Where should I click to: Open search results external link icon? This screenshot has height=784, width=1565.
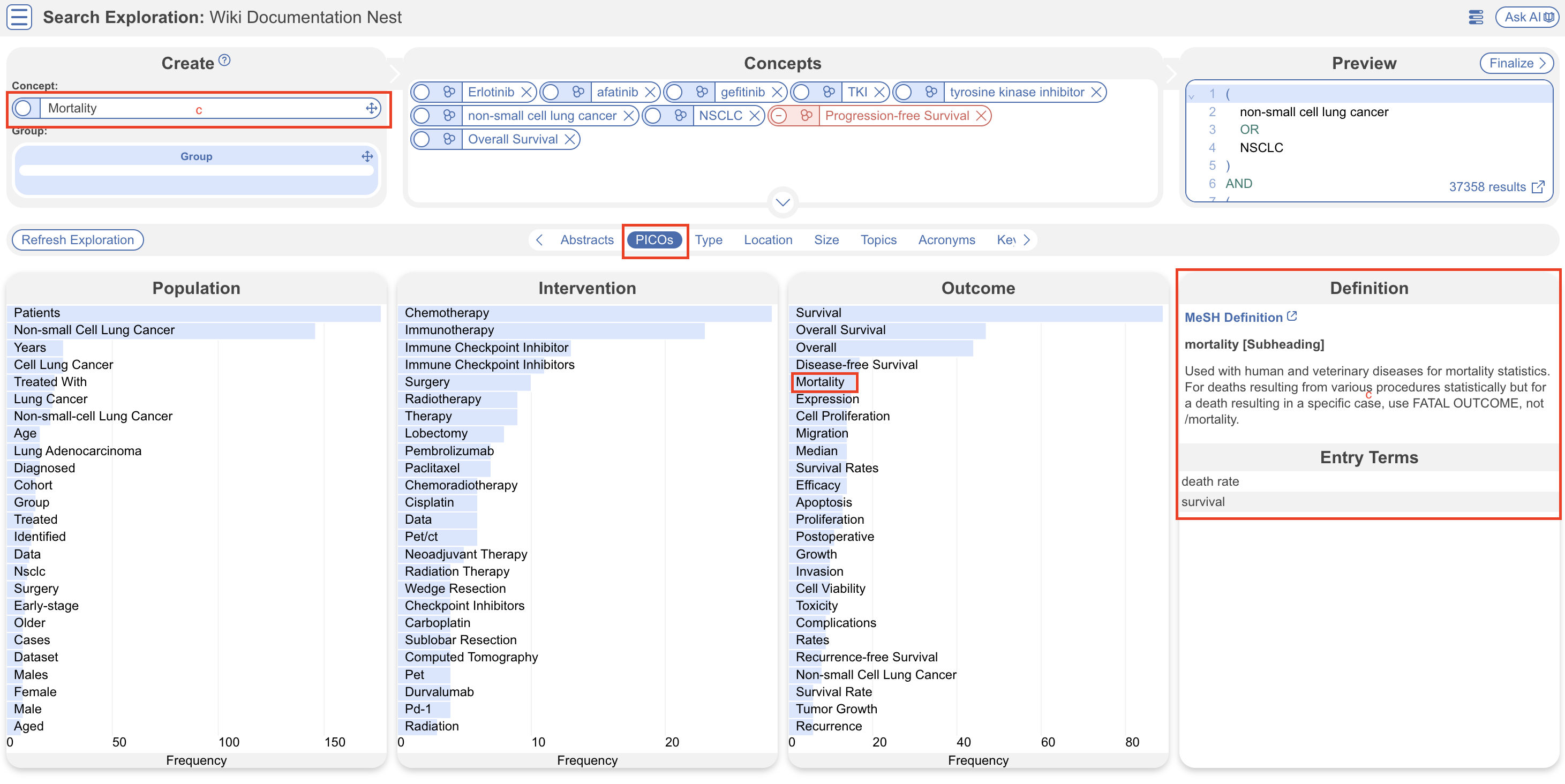[1538, 187]
